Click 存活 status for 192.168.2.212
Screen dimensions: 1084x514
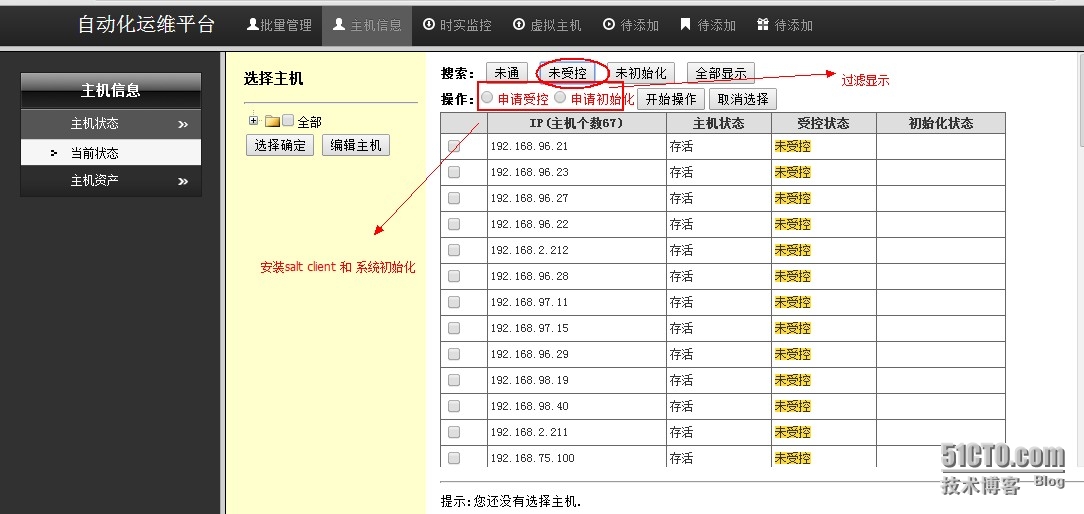click(x=682, y=250)
